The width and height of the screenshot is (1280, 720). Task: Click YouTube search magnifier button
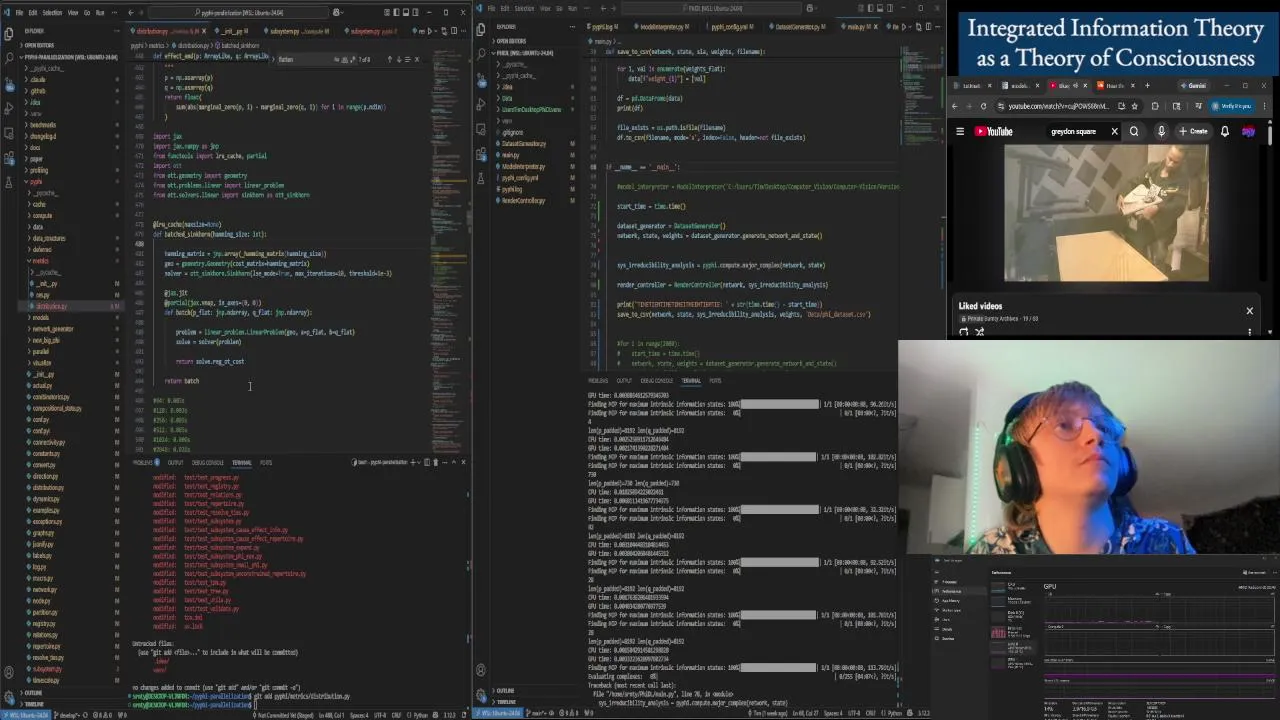click(1134, 131)
